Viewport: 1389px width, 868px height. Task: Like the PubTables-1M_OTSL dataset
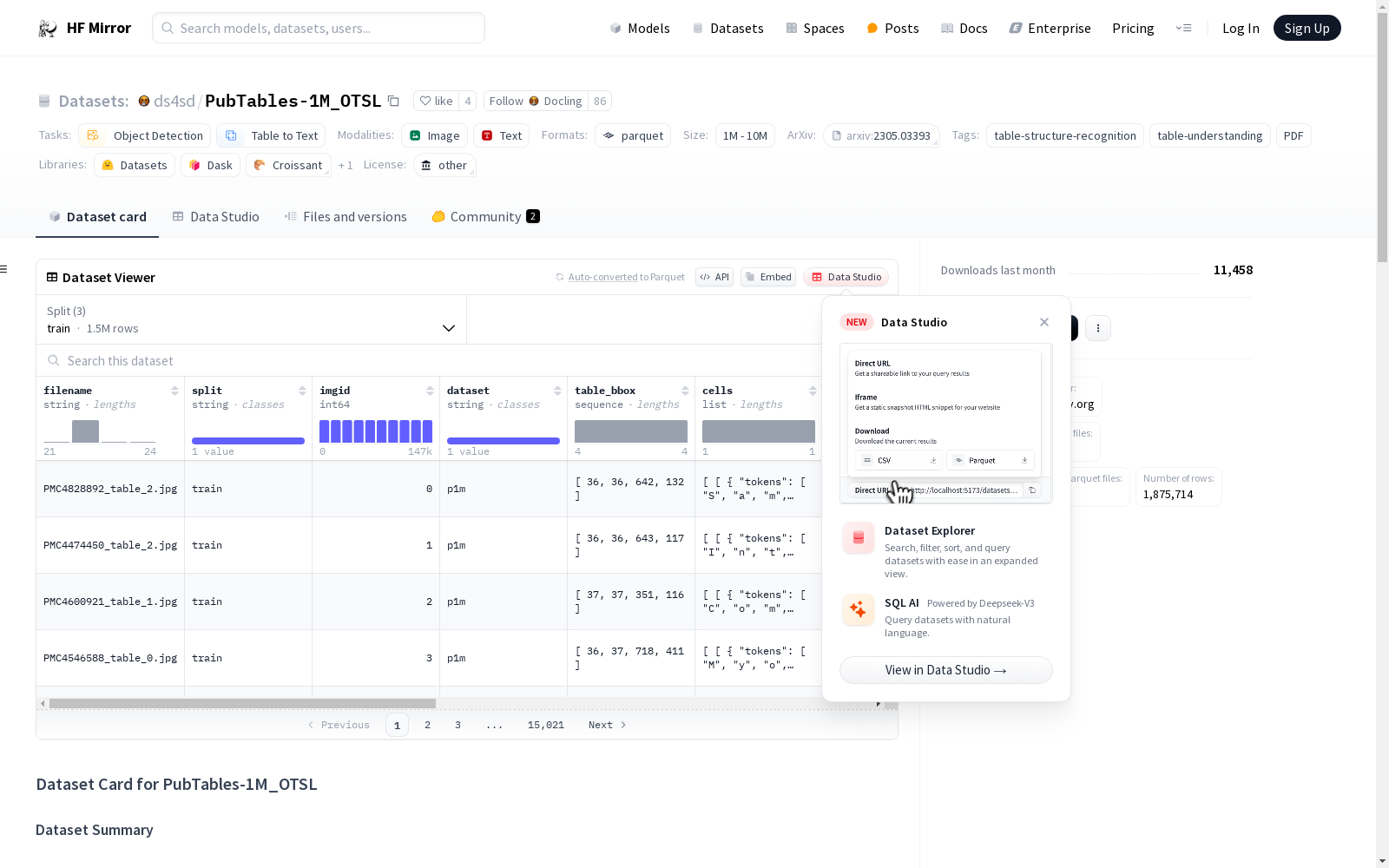coord(436,102)
